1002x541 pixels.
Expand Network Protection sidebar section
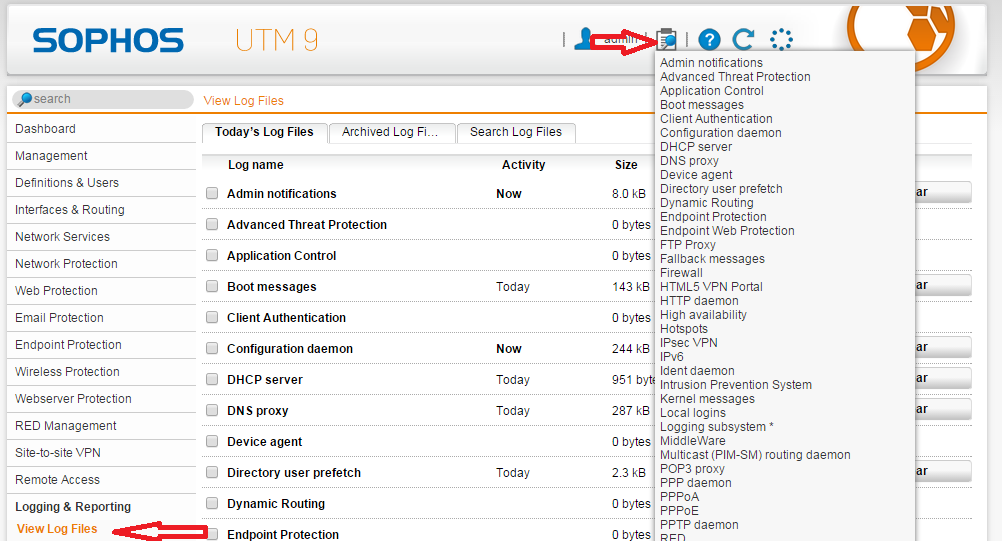(102, 264)
